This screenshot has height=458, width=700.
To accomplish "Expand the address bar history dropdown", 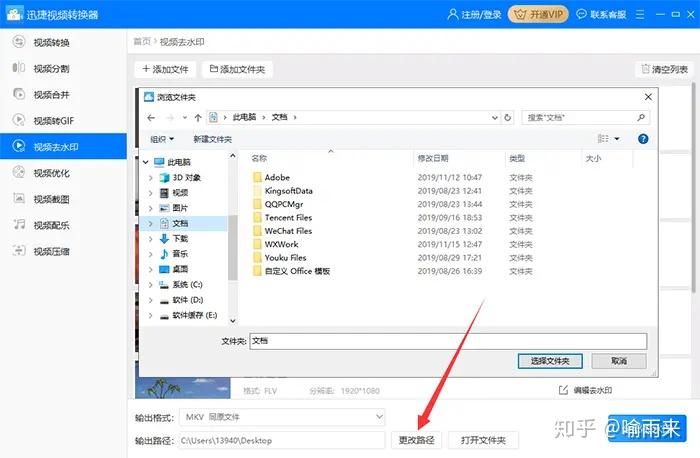I will click(494, 117).
